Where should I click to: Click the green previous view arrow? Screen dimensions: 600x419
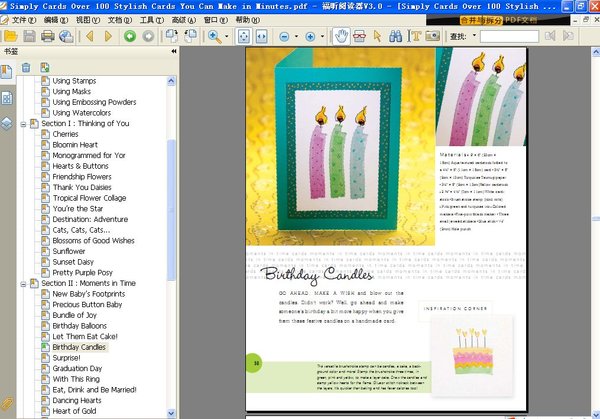click(131, 36)
